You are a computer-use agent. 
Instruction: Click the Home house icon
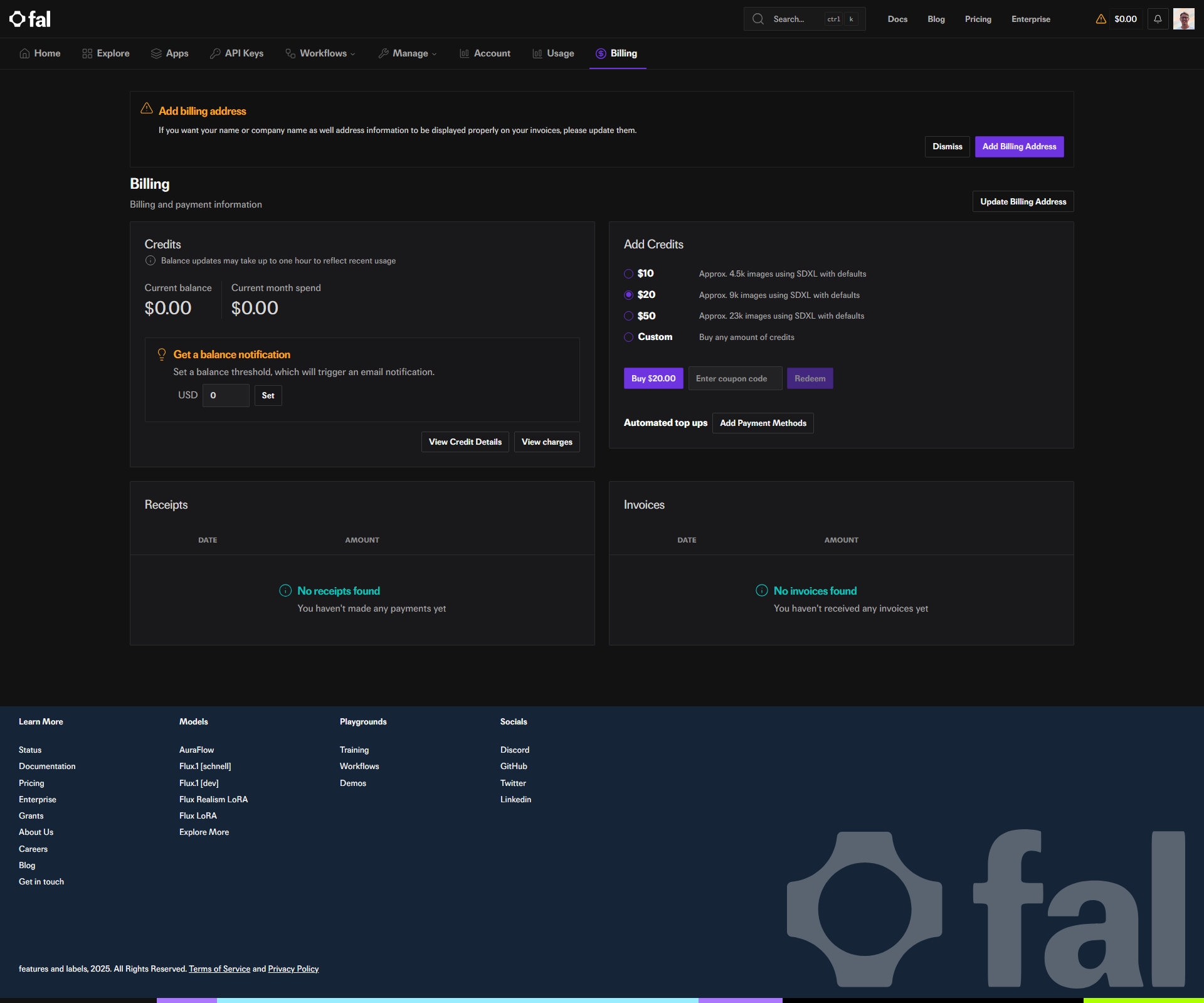tap(24, 53)
